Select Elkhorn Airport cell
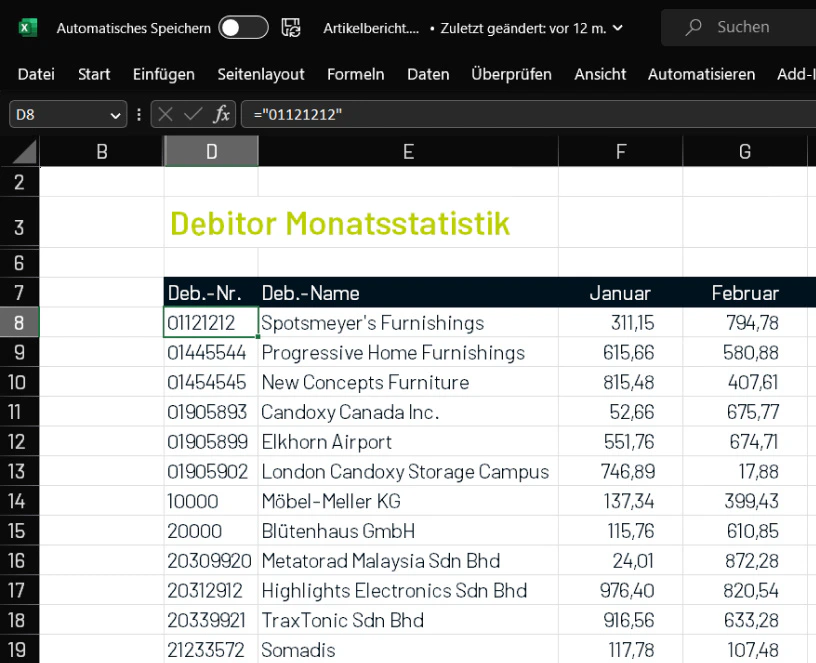This screenshot has height=663, width=816. (x=409, y=441)
